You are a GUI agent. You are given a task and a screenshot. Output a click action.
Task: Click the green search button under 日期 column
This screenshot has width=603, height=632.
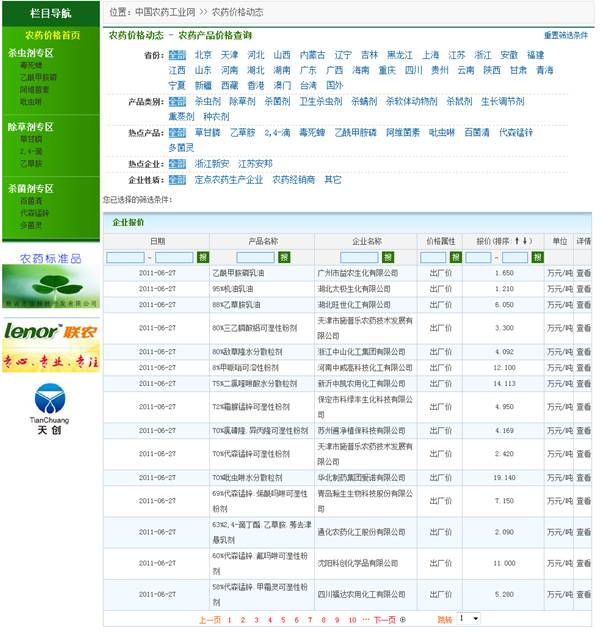[x=203, y=257]
